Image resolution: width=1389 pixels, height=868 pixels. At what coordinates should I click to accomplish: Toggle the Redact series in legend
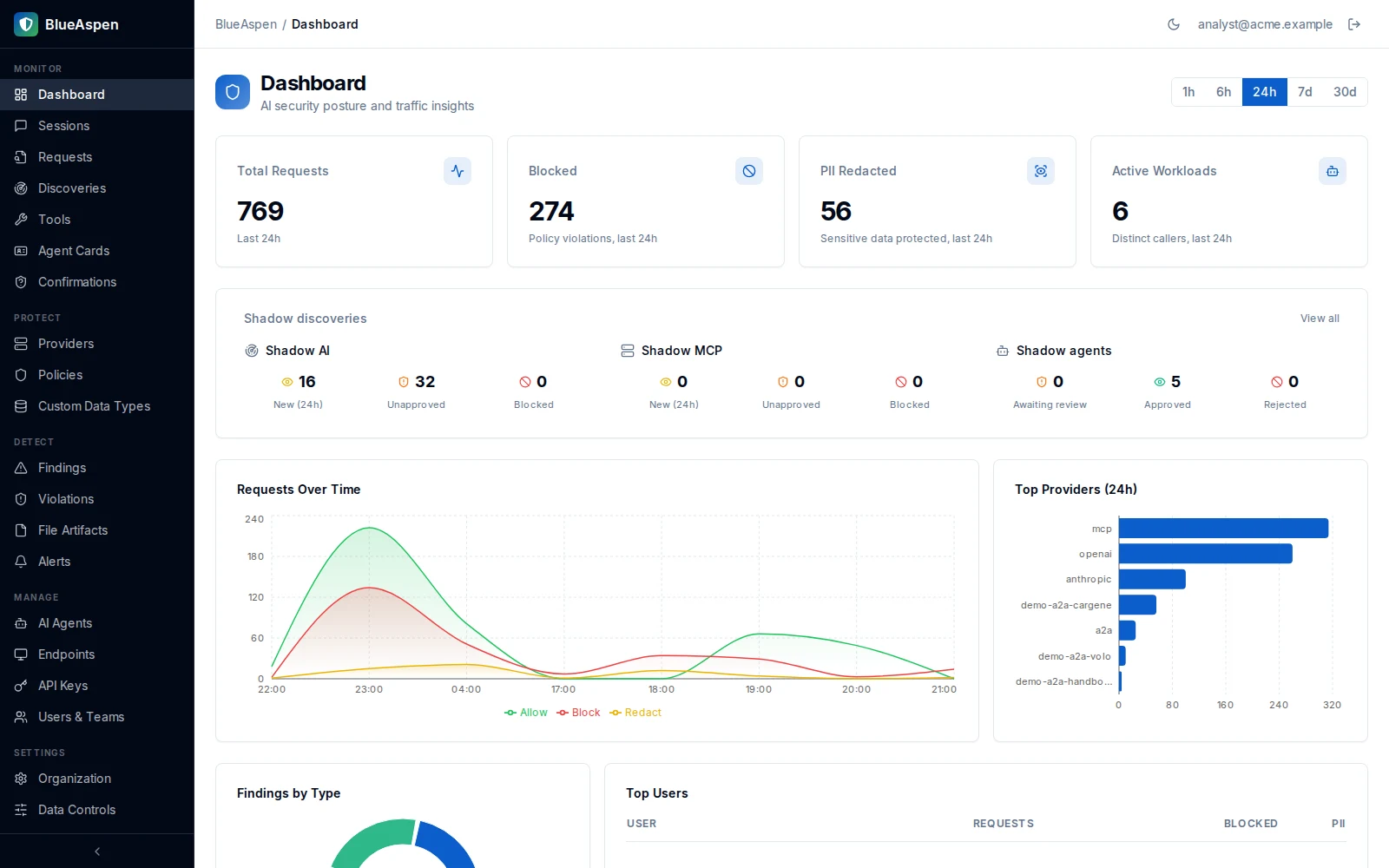tap(635, 713)
